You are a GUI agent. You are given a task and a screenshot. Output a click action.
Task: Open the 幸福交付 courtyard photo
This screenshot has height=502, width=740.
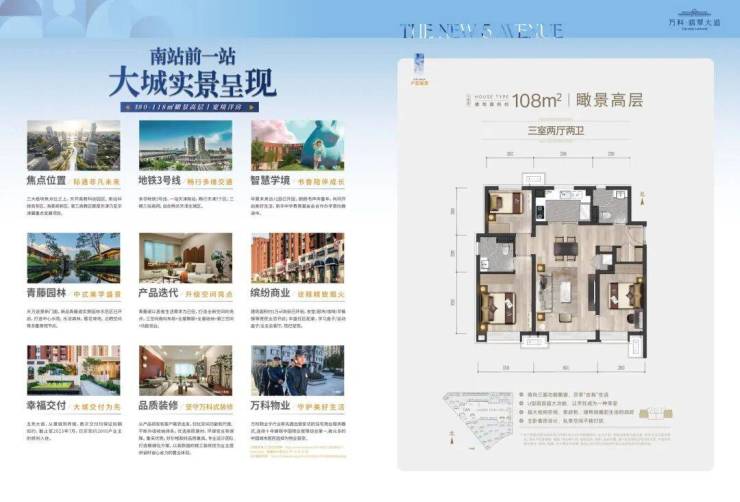pyautogui.click(x=74, y=370)
